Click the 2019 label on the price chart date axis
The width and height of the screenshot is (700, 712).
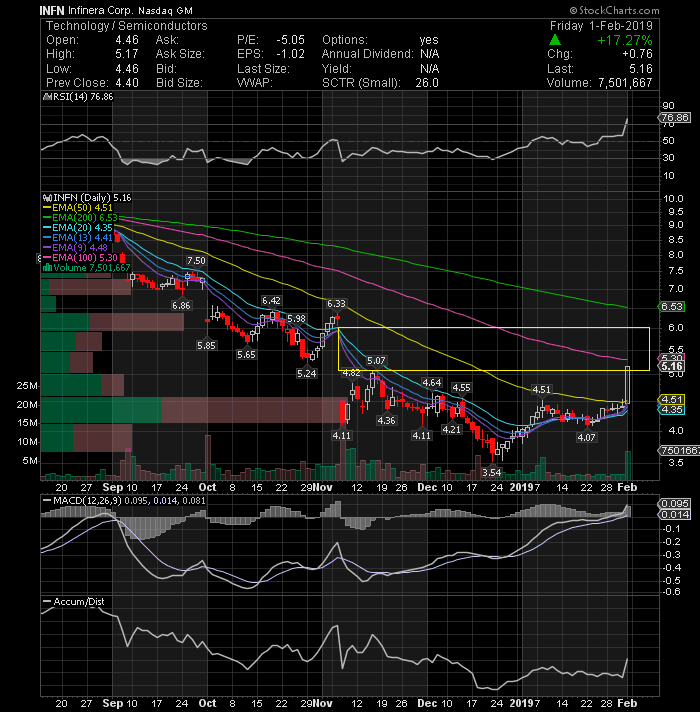pos(522,487)
